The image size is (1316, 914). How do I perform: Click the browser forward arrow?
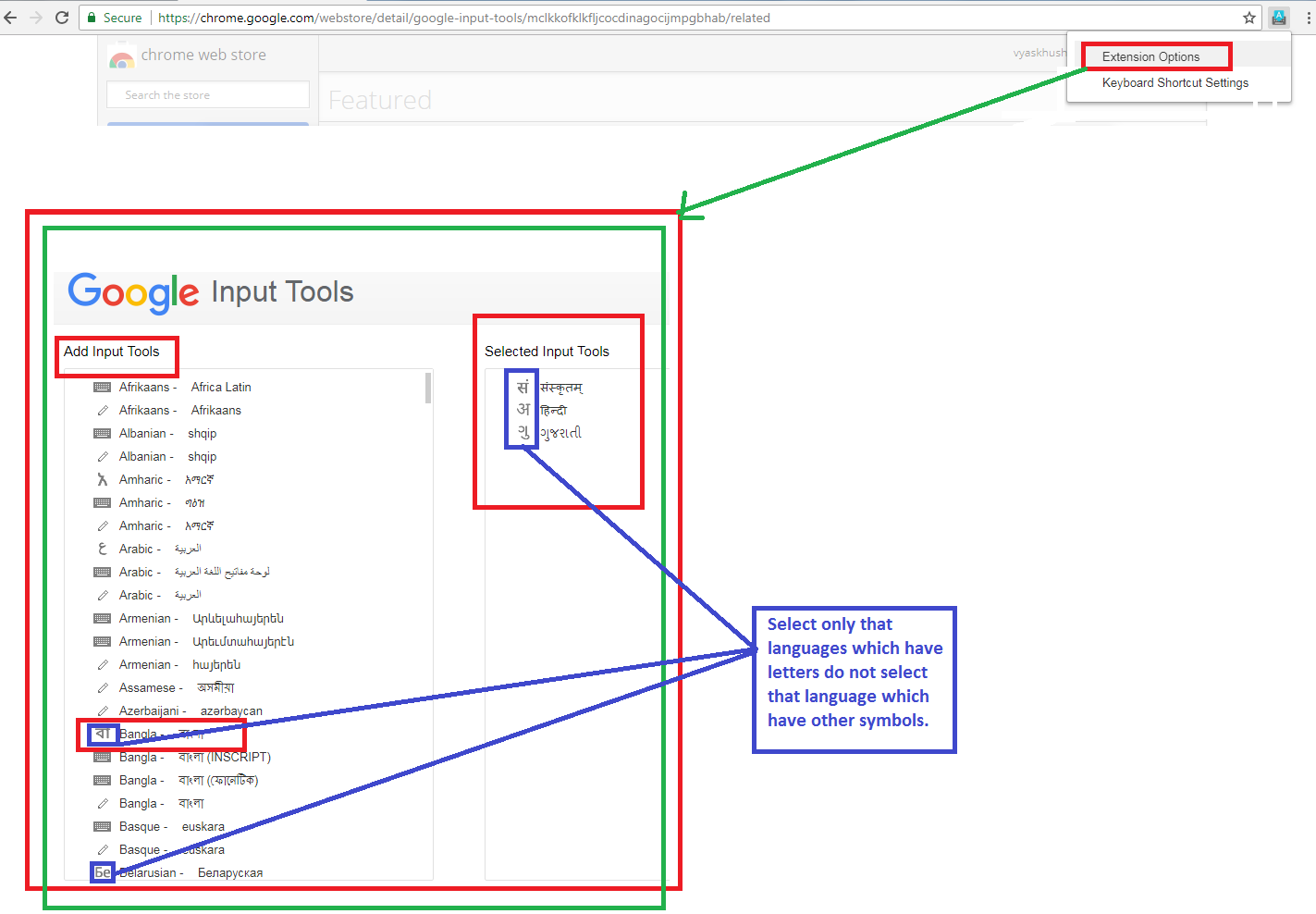(x=36, y=18)
